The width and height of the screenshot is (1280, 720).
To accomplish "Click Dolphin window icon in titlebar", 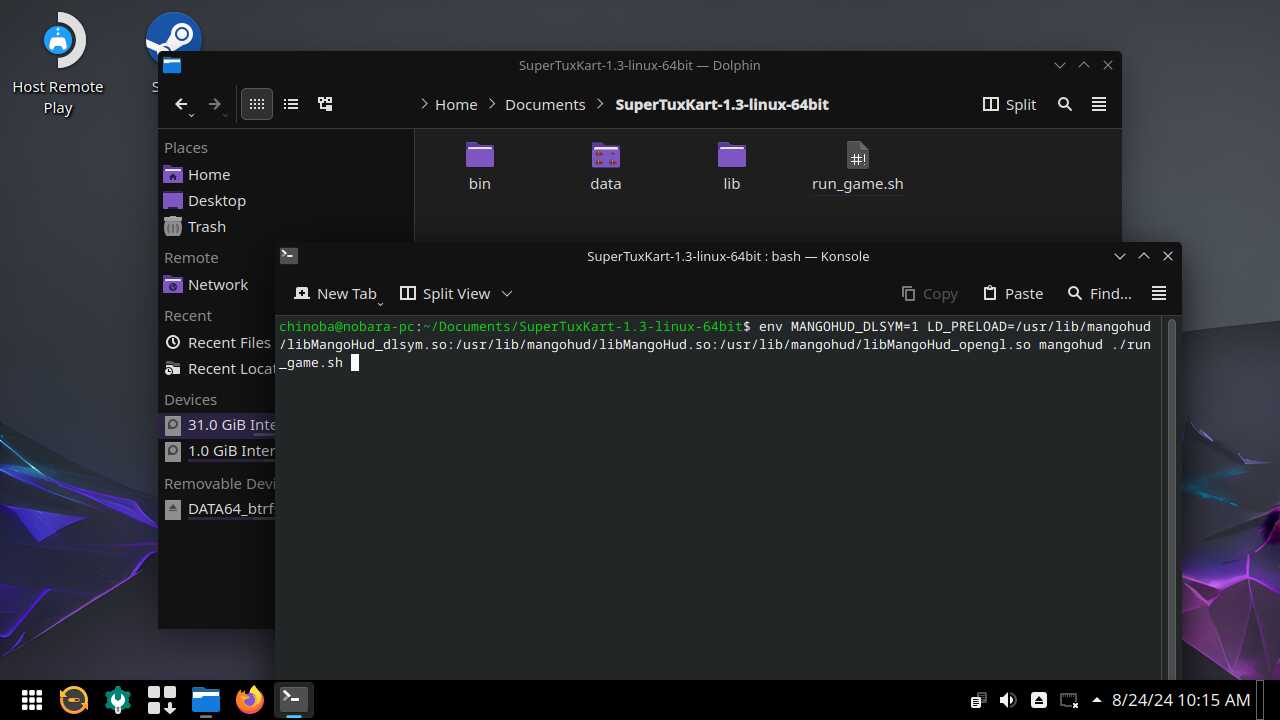I will click(172, 65).
